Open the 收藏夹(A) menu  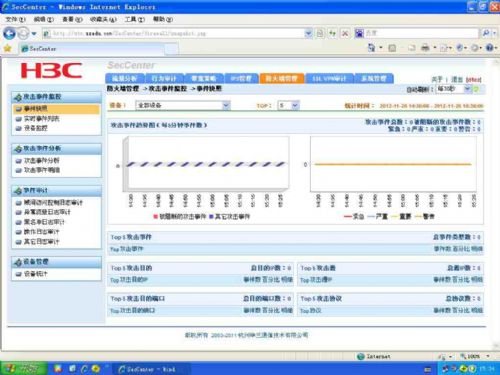[x=103, y=20]
